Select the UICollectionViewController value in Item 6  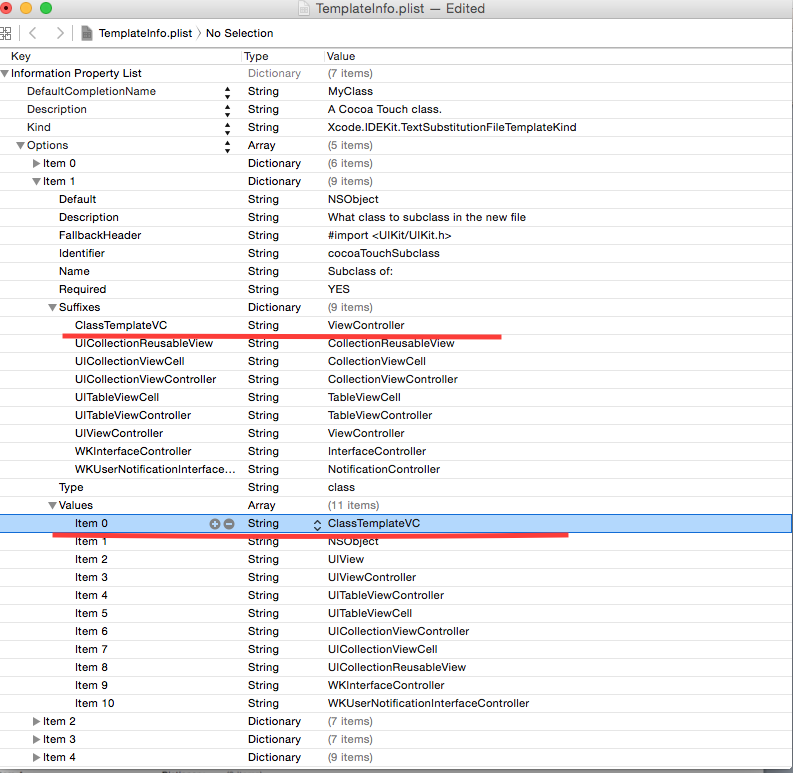point(399,631)
